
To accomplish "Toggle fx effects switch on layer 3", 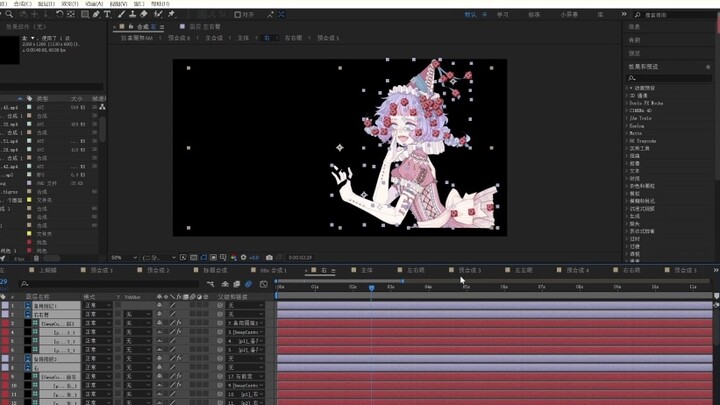I will pyautogui.click(x=179, y=323).
